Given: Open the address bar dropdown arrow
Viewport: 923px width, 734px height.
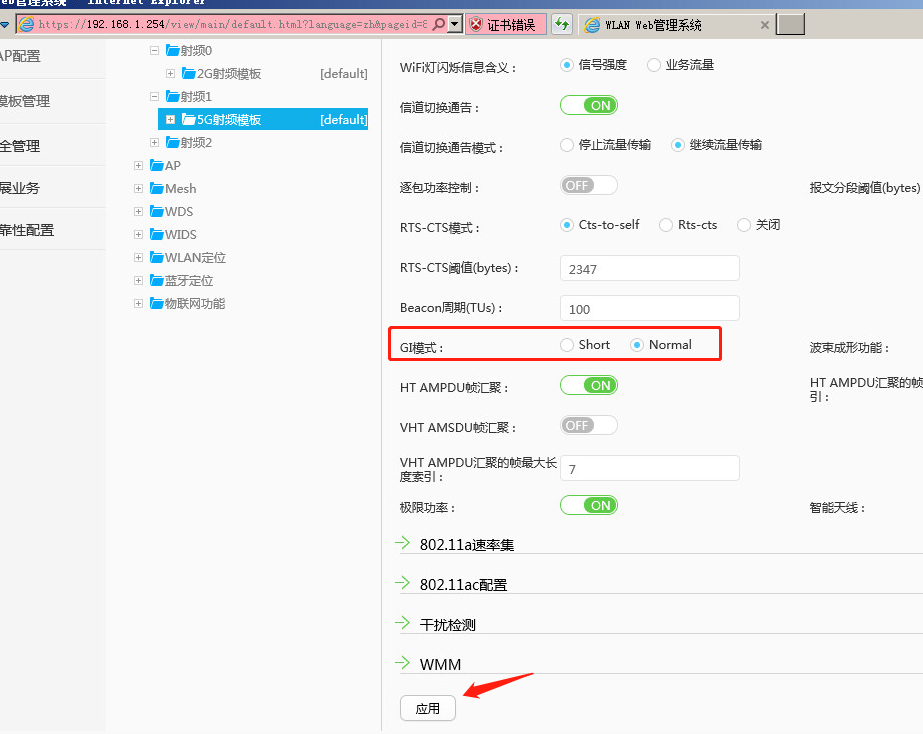Looking at the screenshot, I should (454, 24).
